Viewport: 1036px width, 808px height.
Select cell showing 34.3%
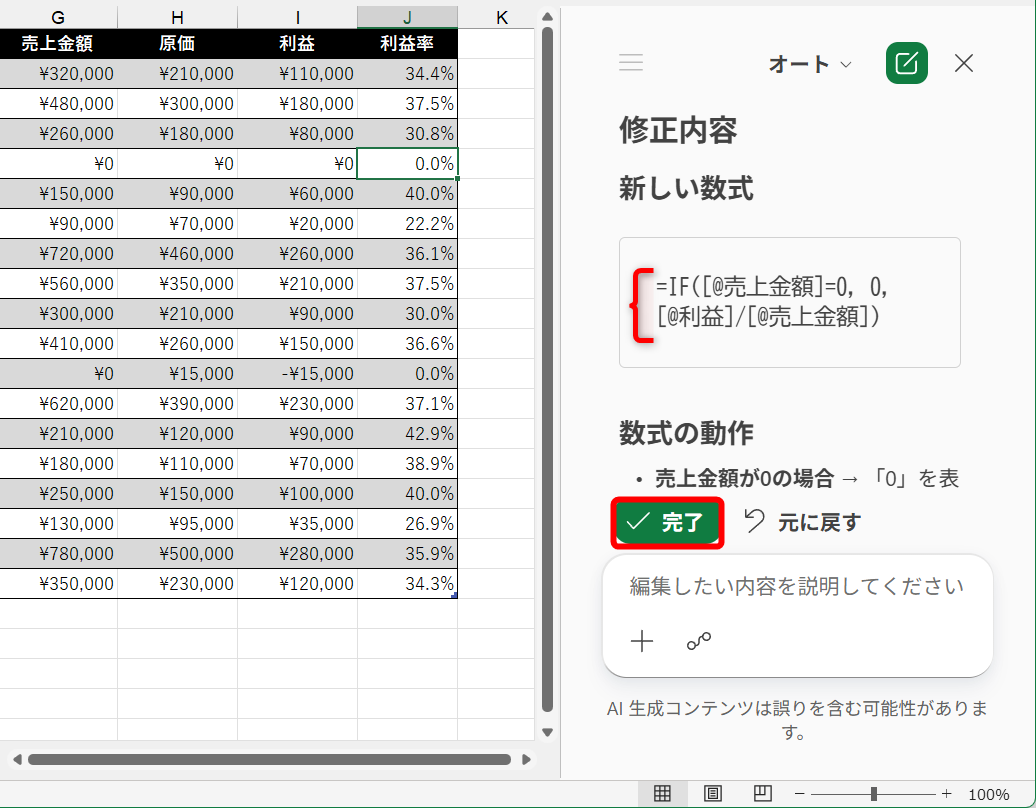[x=407, y=583]
